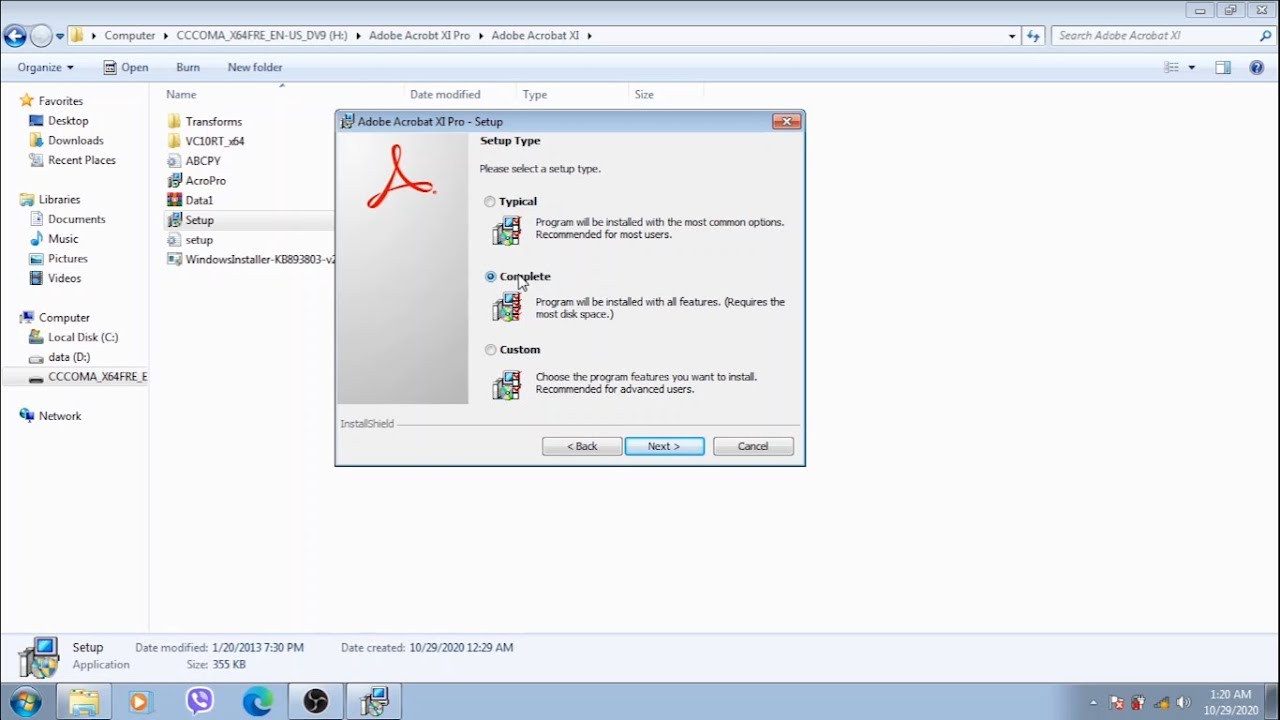Close the Adobe Acrobat XI Pro setup dialog
This screenshot has height=720, width=1280.
(x=786, y=121)
